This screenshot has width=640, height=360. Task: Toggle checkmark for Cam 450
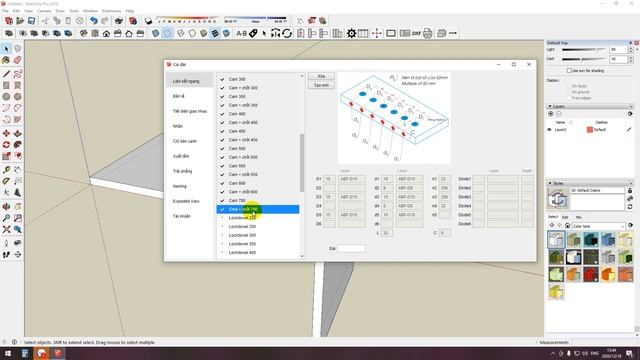(x=222, y=131)
